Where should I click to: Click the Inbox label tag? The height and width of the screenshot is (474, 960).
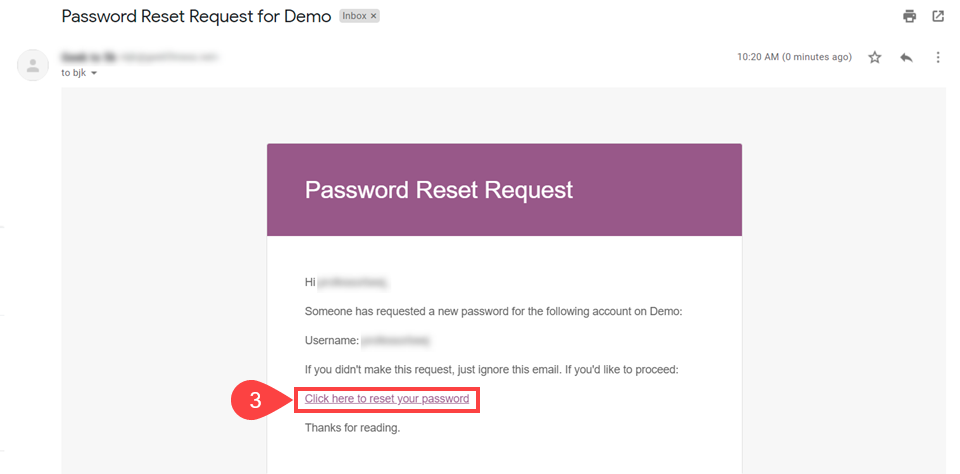point(353,17)
